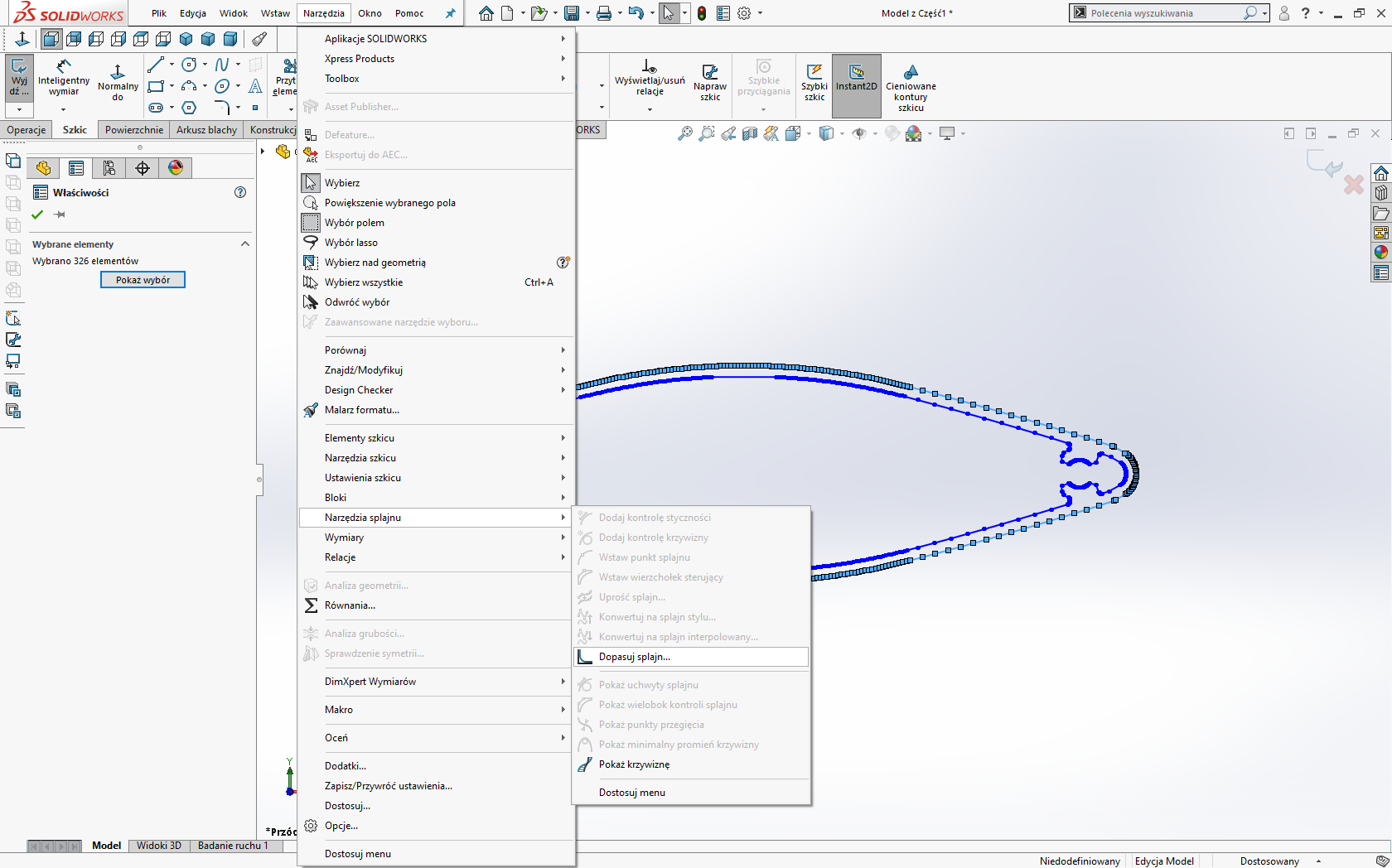Choose Pokaż krzywiznę from submenu
This screenshot has width=1392, height=868.
coord(691,764)
